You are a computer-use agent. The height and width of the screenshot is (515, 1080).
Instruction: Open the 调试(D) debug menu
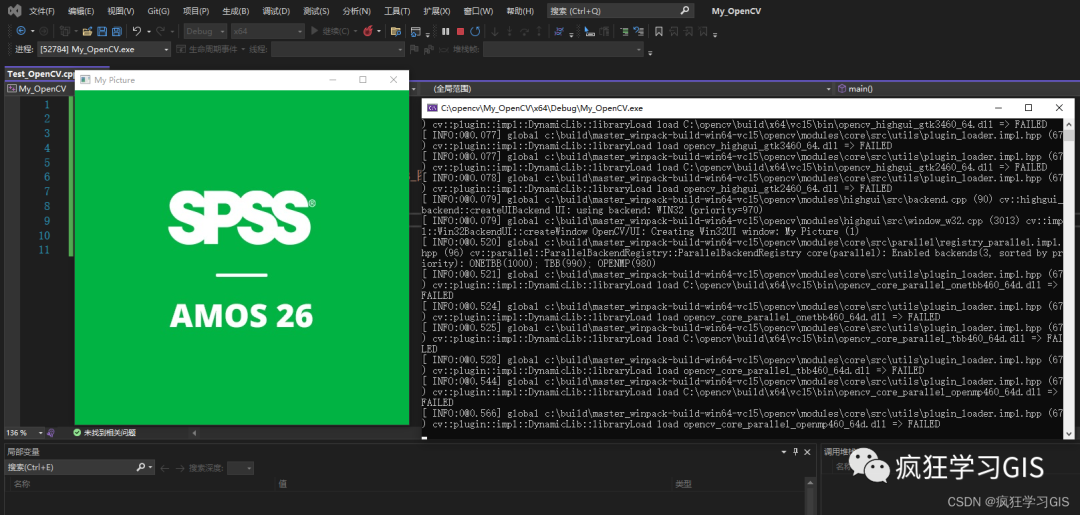[276, 11]
